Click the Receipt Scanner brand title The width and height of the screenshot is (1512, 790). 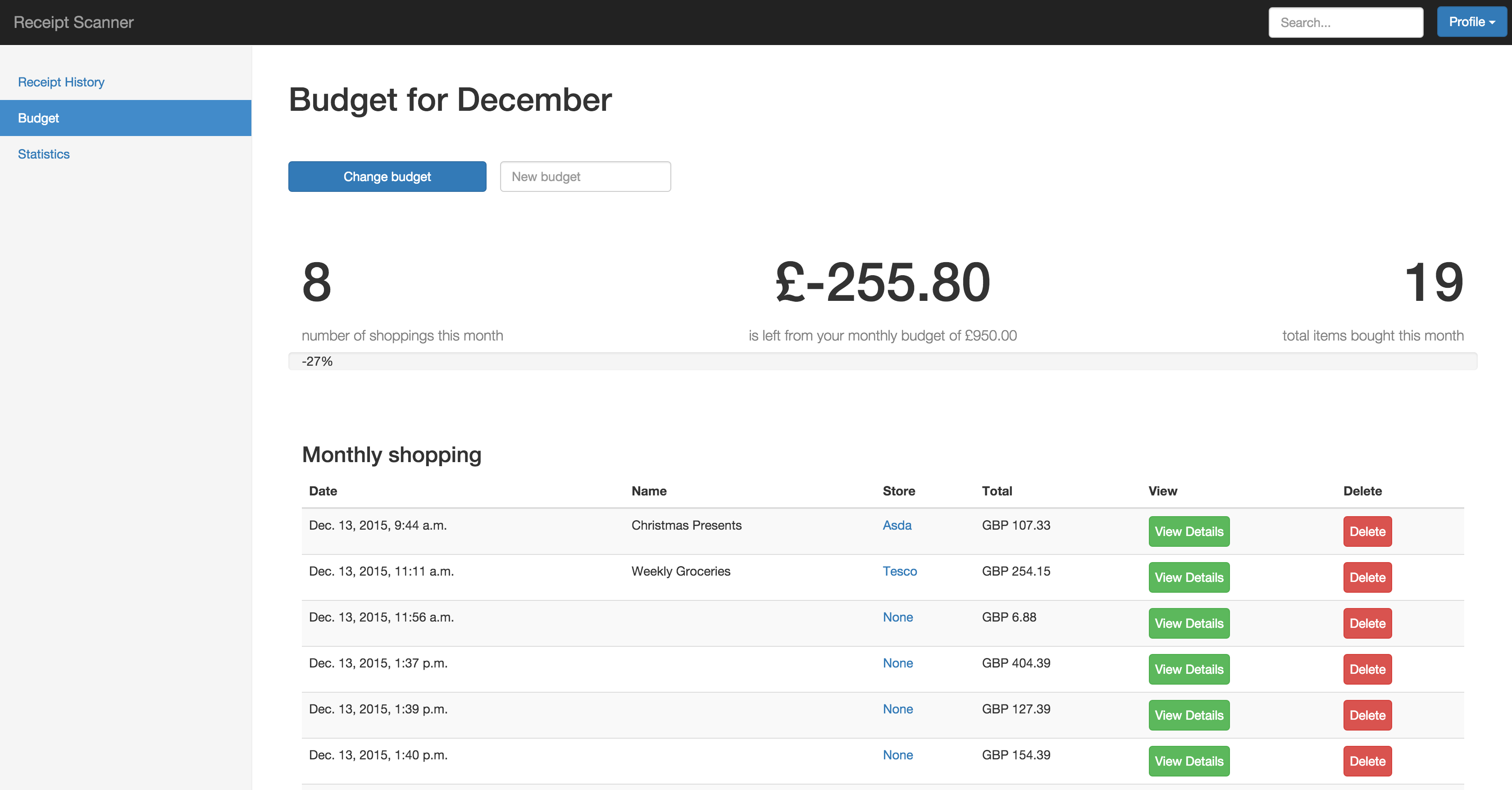[74, 23]
